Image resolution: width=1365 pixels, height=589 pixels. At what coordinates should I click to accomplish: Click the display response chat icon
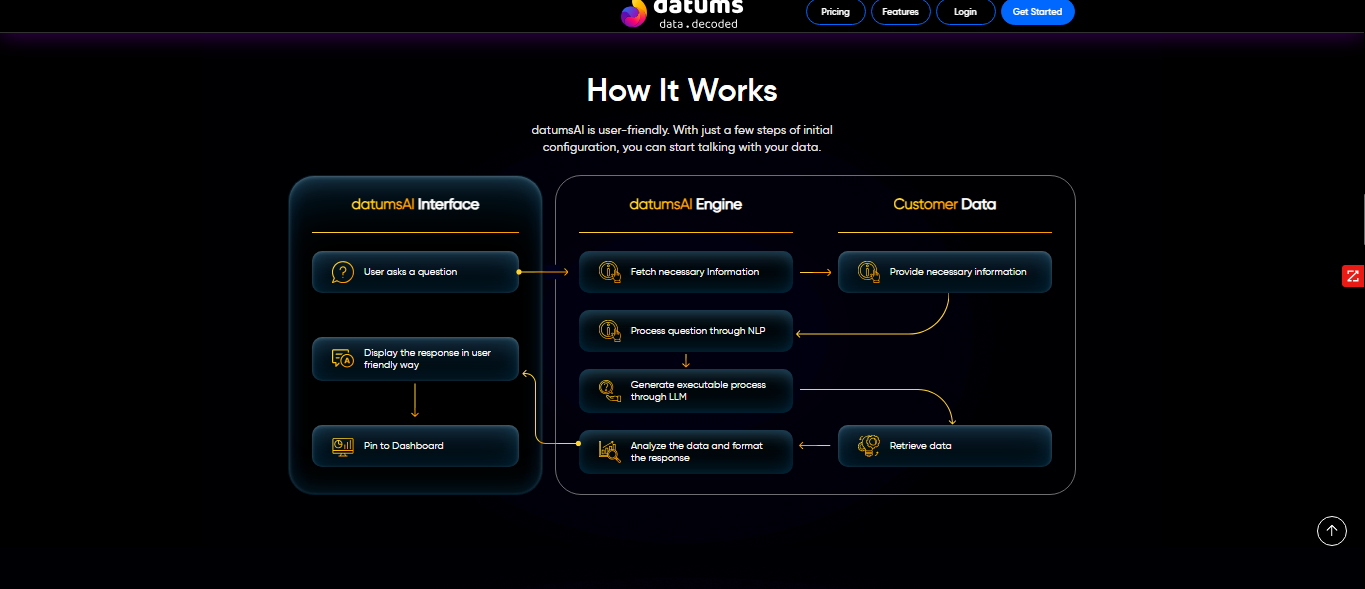(343, 358)
